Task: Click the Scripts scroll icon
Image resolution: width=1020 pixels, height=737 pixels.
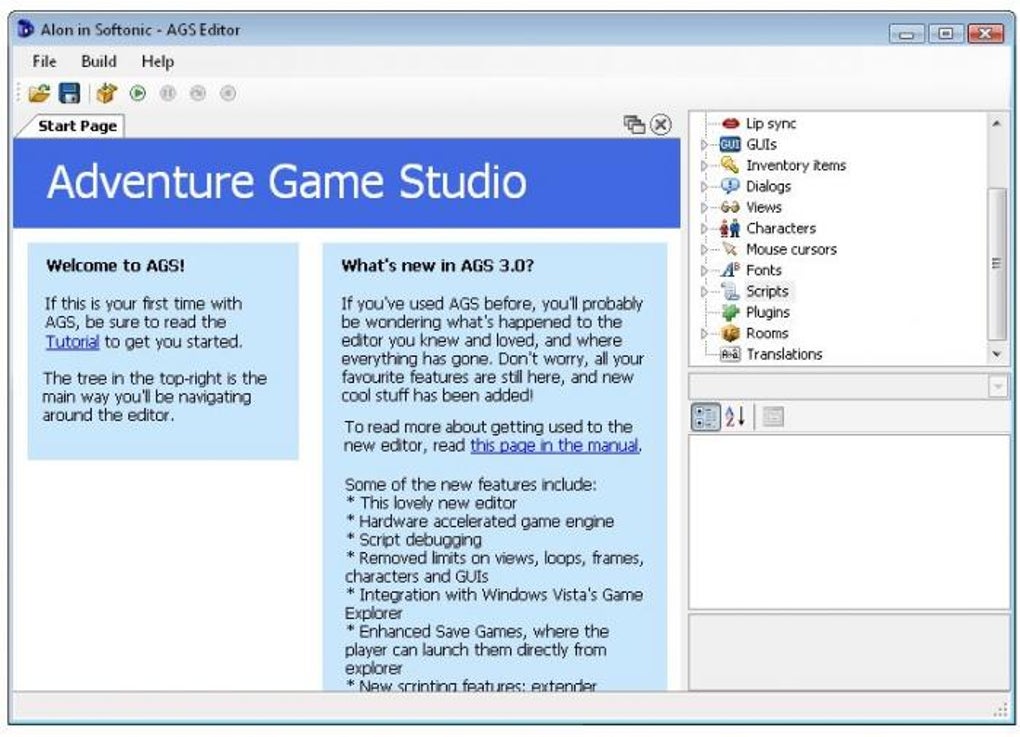Action: pyautogui.click(x=730, y=291)
